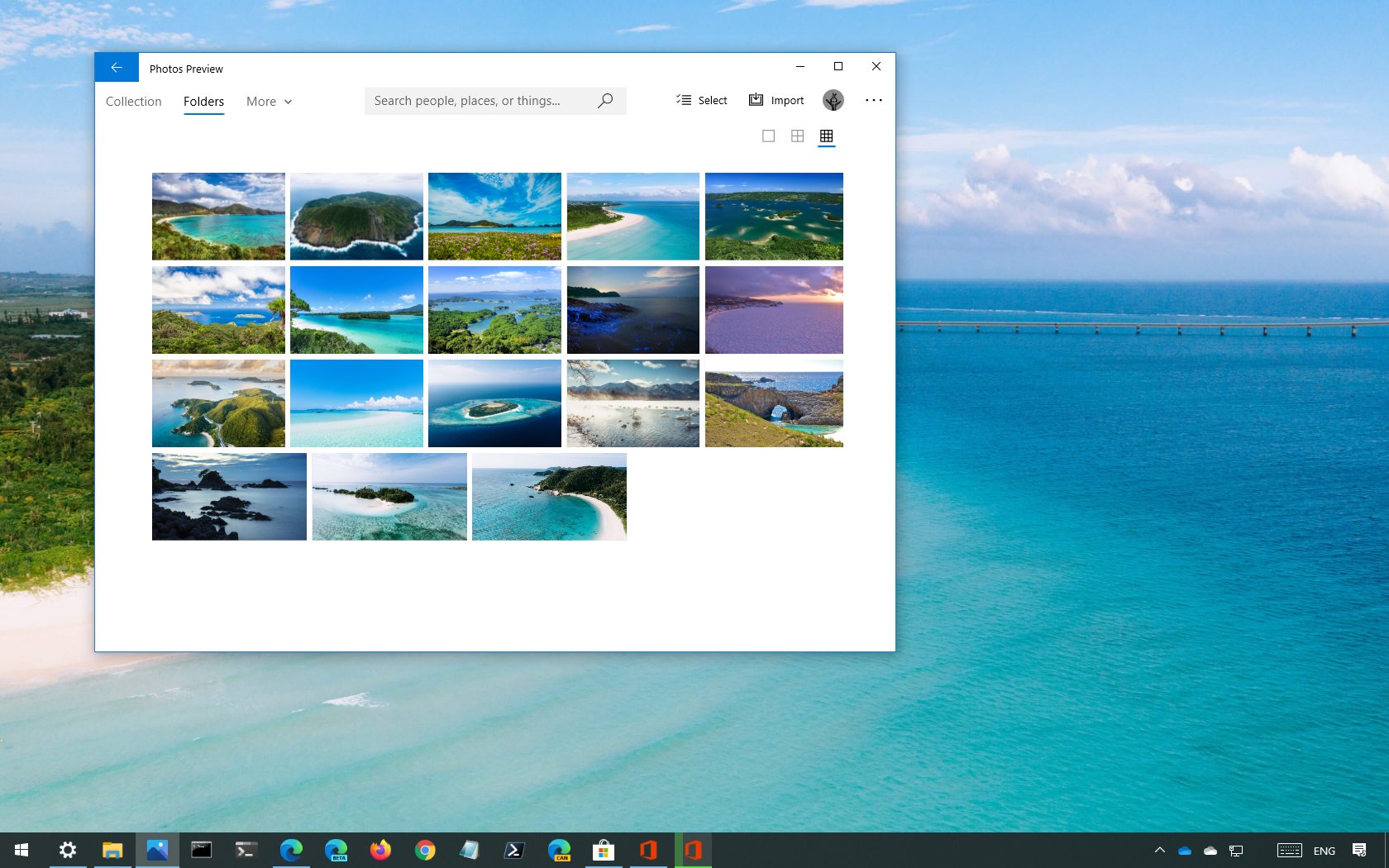Open the snowy mountains misty lake photo
This screenshot has height=868, width=1389.
click(633, 403)
